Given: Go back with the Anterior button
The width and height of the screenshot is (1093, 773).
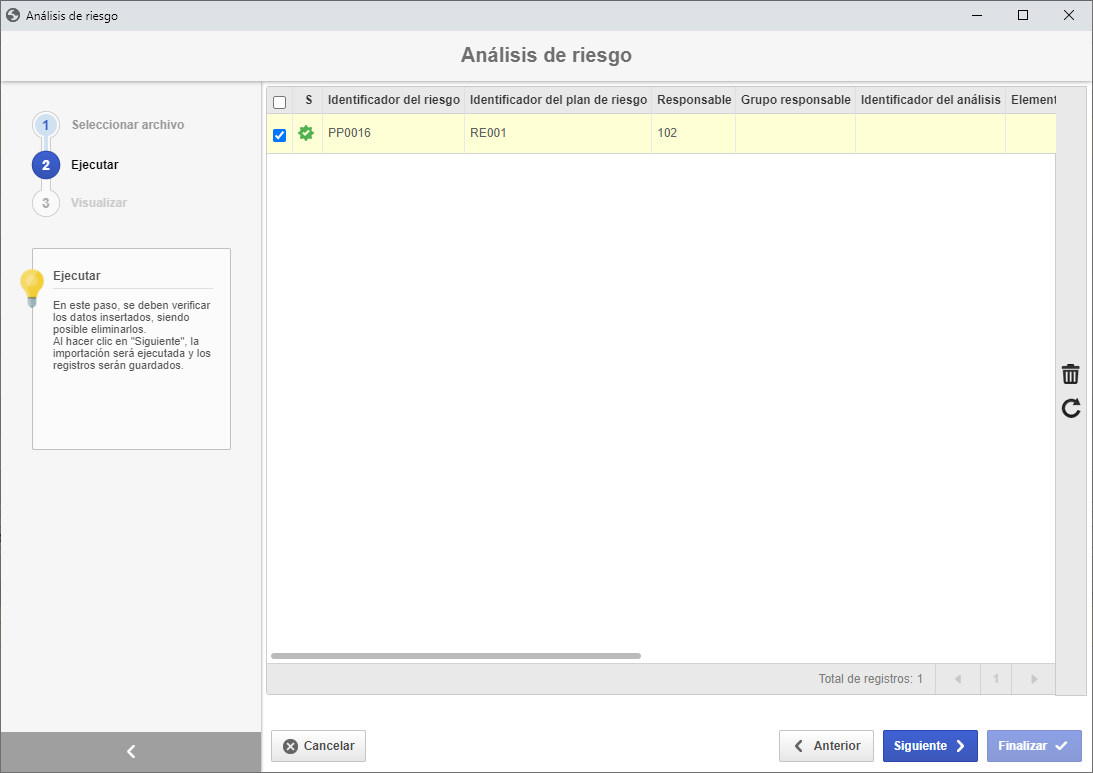Looking at the screenshot, I should (826, 746).
